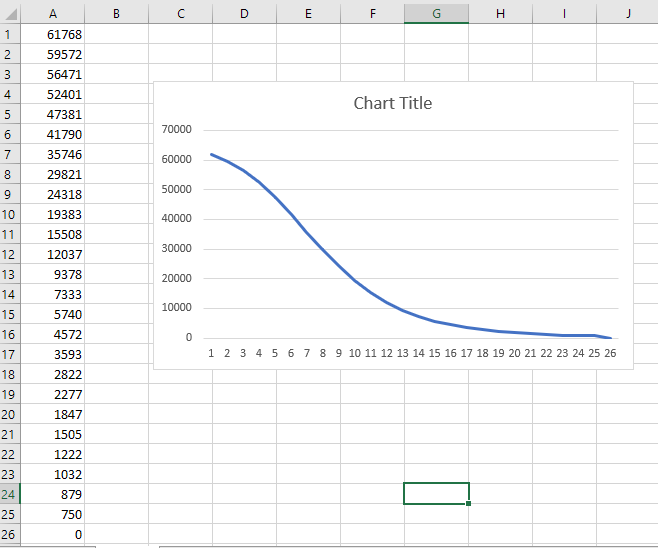Select row 24 header
The width and height of the screenshot is (658, 548).
coord(10,494)
